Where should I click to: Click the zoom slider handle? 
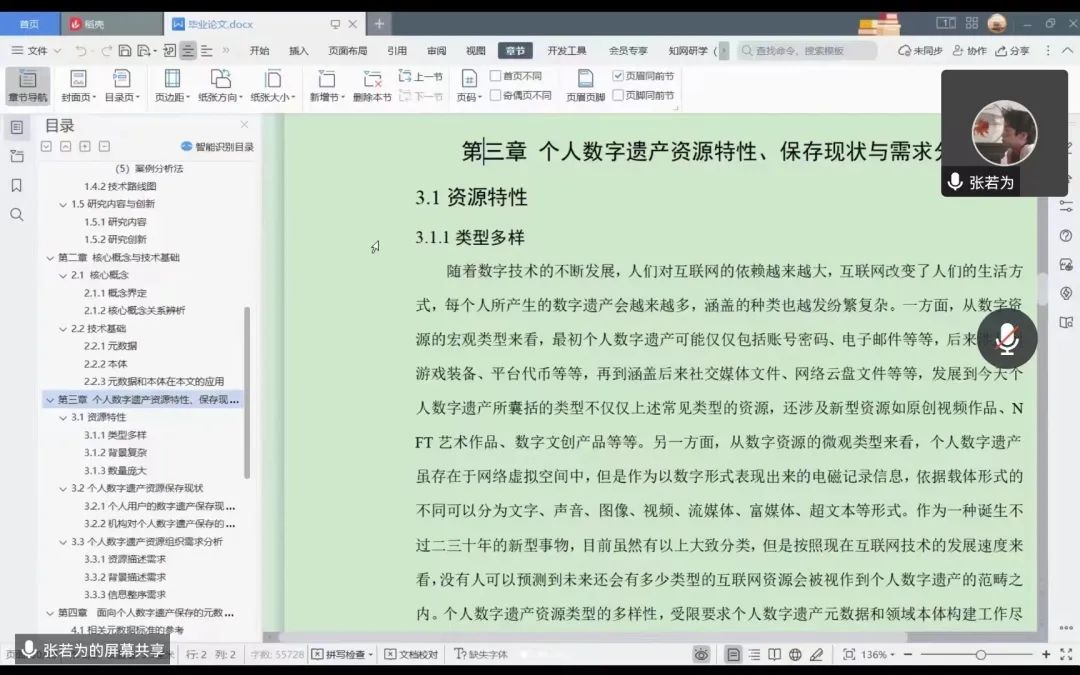point(980,654)
